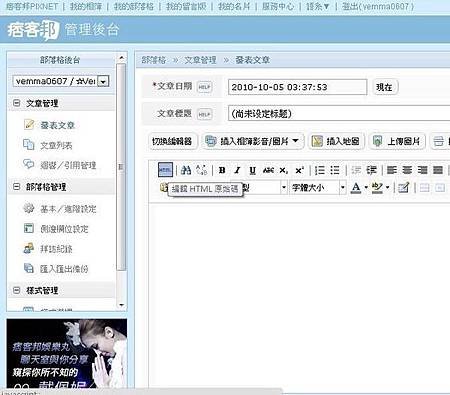Click the 文章標題 title input field
Viewport: 450px width, 395px height.
[x=339, y=114]
